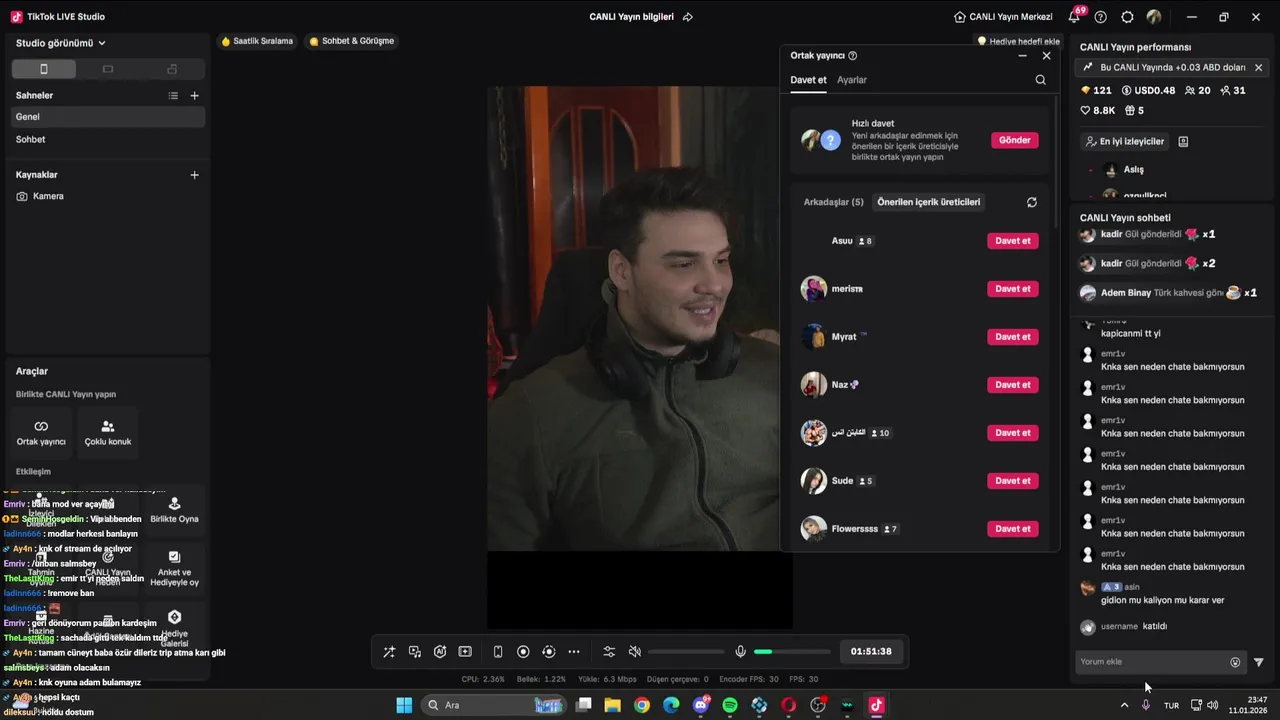Open the profile avatar menu
Viewport: 1280px width, 720px height.
[x=1154, y=17]
